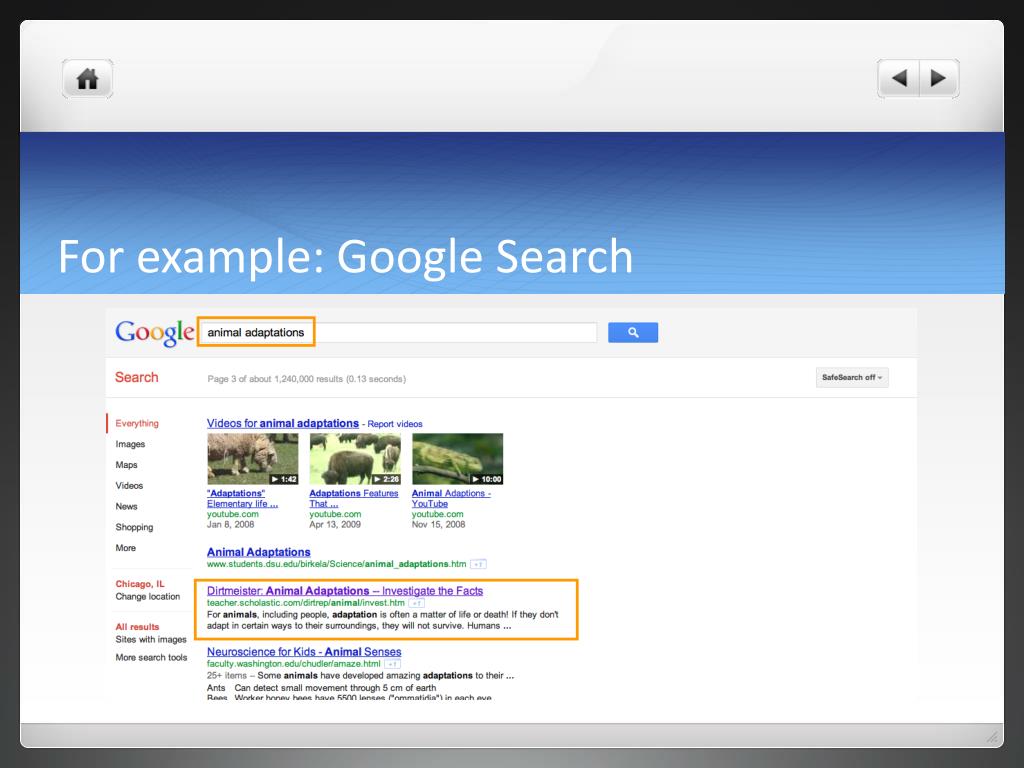1024x768 pixels.
Task: Select All results filter
Action: pyautogui.click(x=137, y=627)
